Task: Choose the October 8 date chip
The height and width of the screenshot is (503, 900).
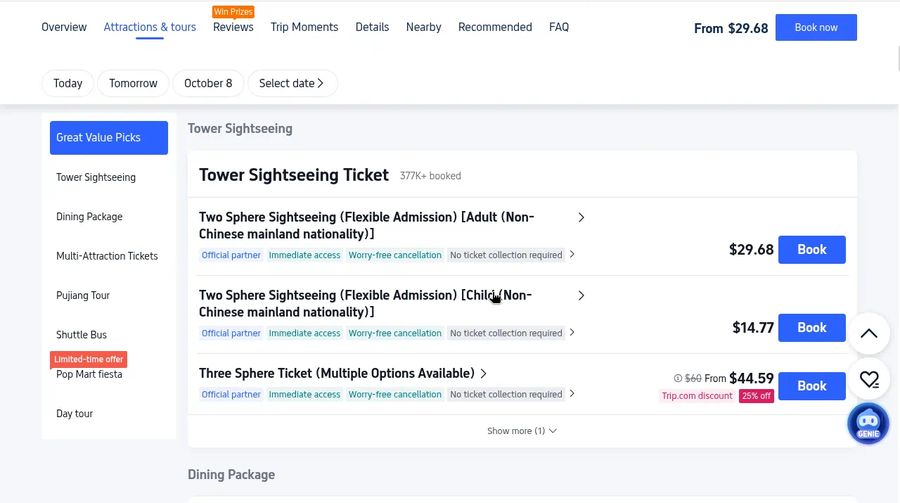Action: point(208,83)
